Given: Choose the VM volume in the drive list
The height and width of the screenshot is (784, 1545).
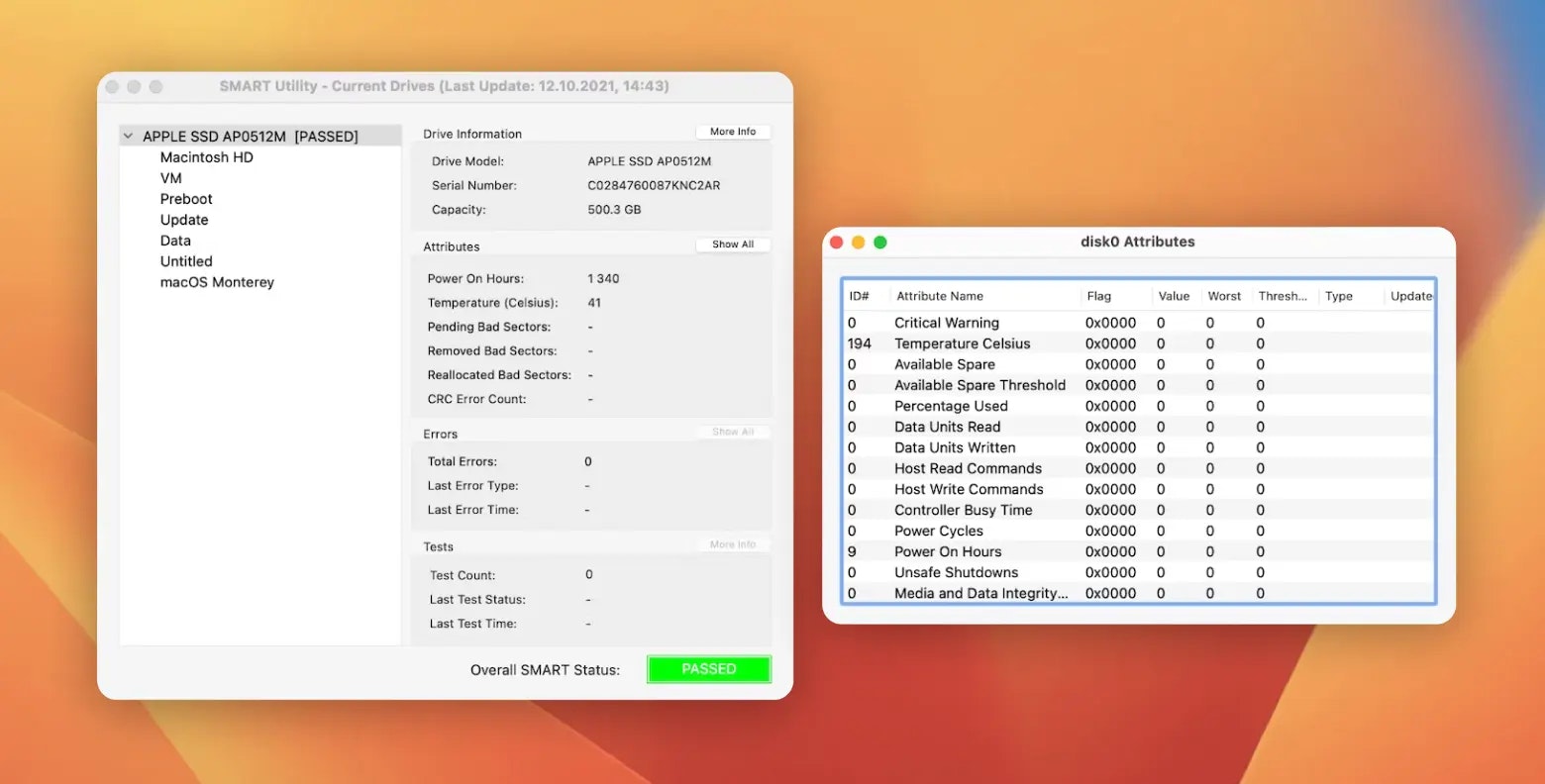Looking at the screenshot, I should coord(171,178).
